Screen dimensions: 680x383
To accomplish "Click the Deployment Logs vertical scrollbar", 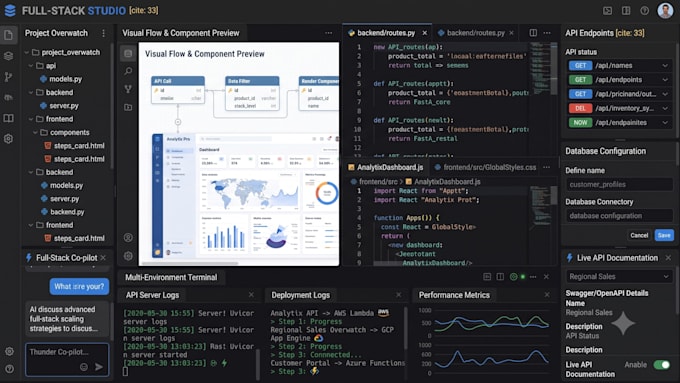I will pos(406,327).
